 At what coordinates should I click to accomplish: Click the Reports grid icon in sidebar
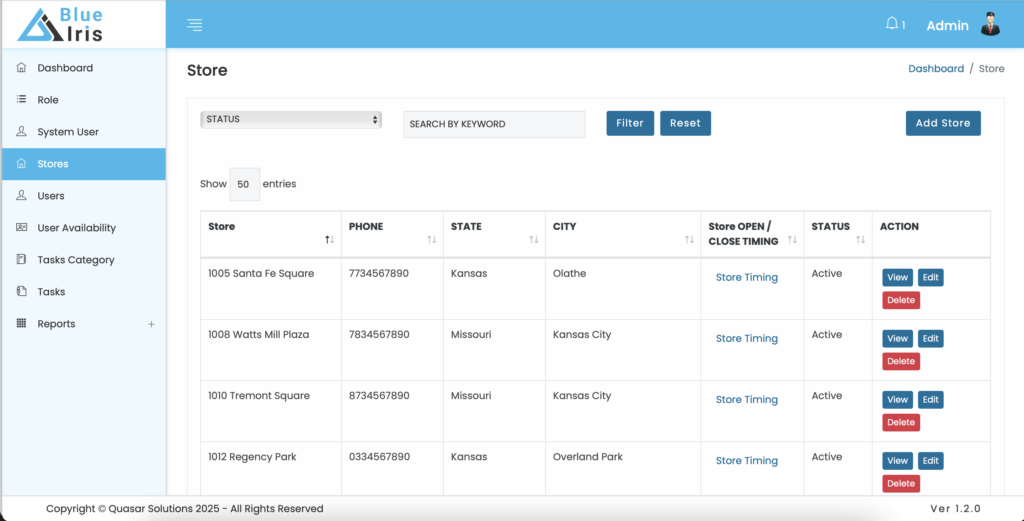click(22, 324)
